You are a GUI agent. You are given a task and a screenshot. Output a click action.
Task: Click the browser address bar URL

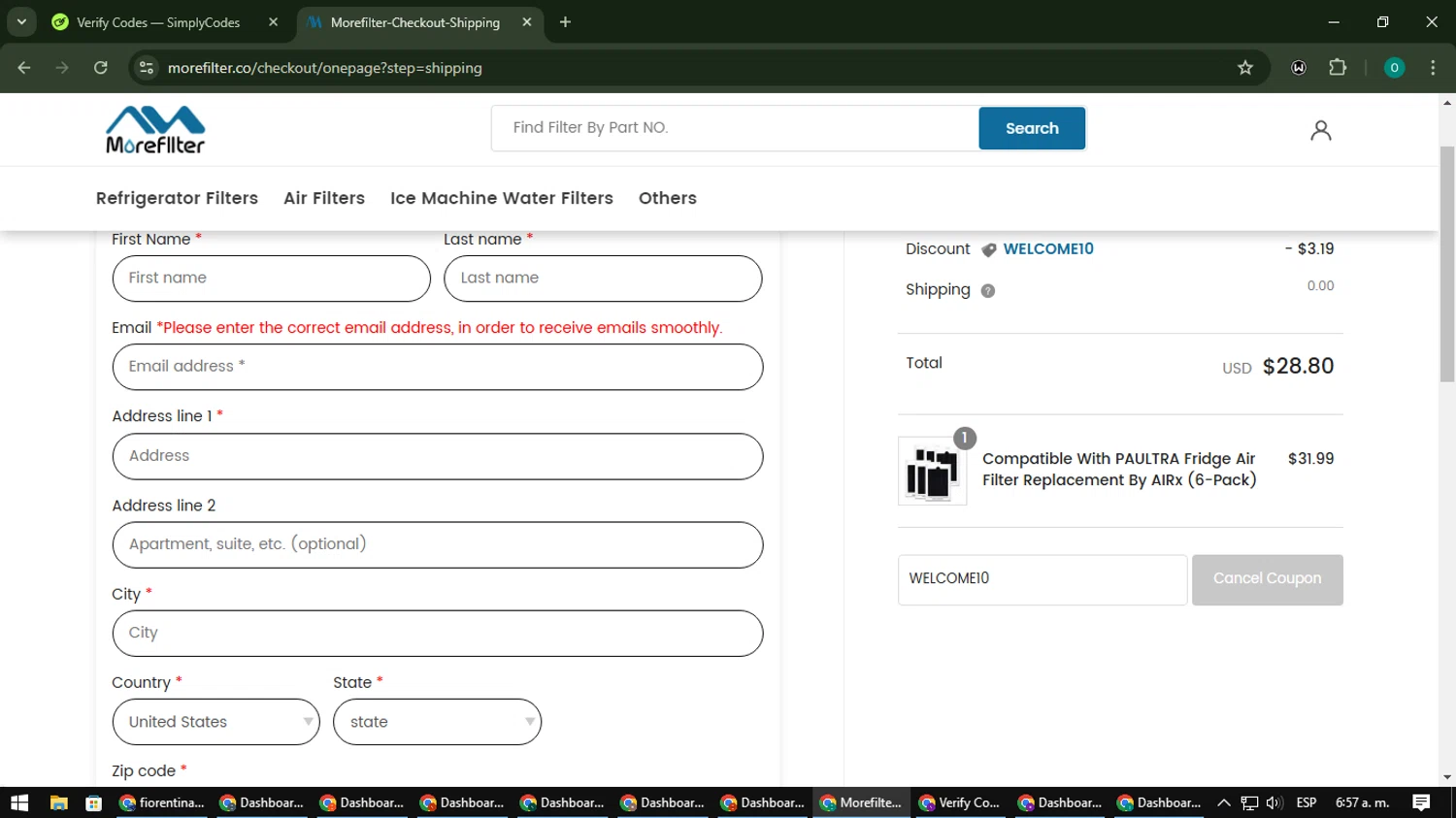pos(324,68)
